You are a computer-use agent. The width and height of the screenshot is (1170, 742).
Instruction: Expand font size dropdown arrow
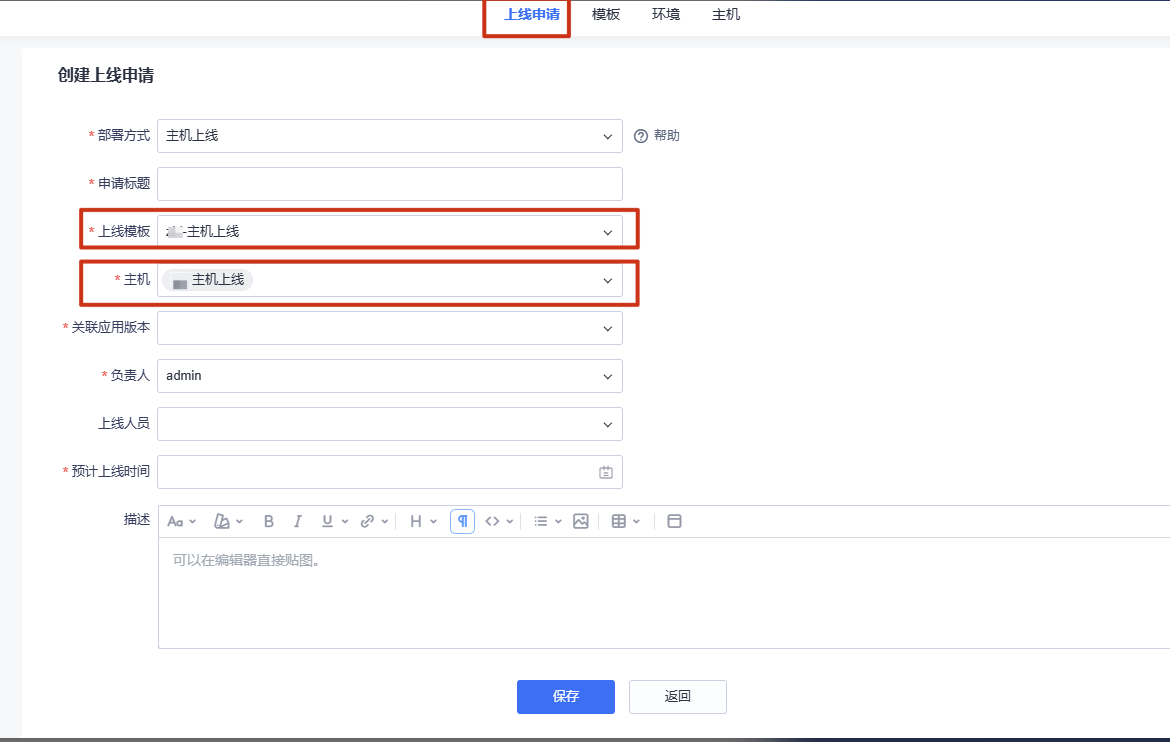click(x=193, y=522)
